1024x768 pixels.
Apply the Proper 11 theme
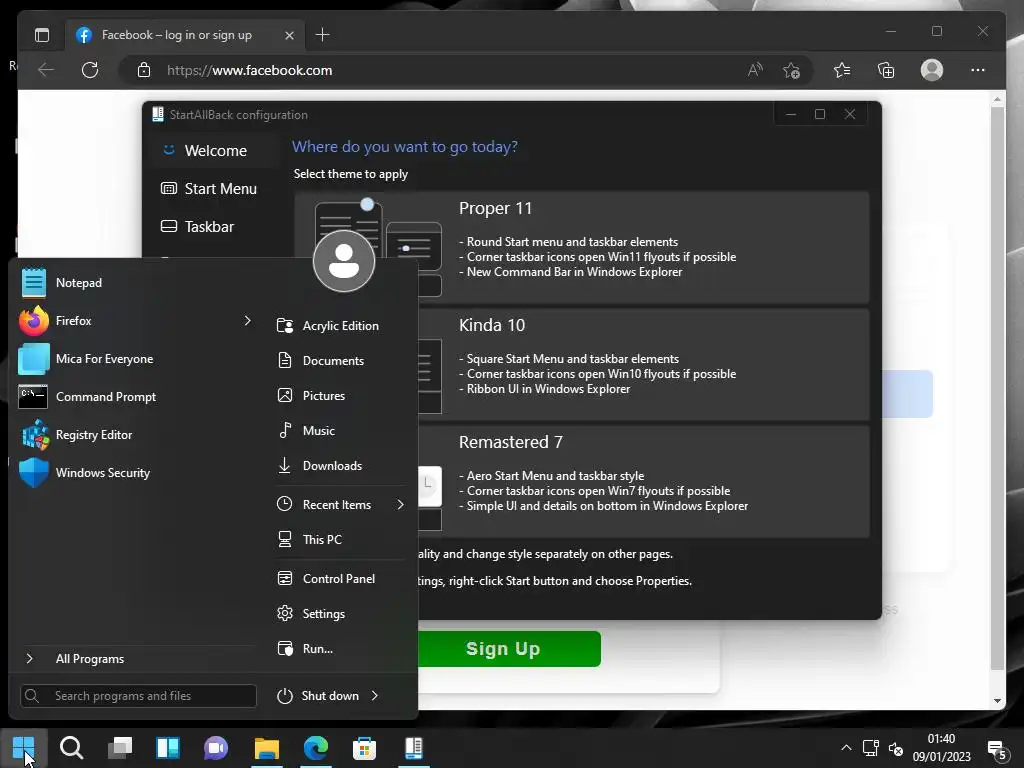click(581, 247)
